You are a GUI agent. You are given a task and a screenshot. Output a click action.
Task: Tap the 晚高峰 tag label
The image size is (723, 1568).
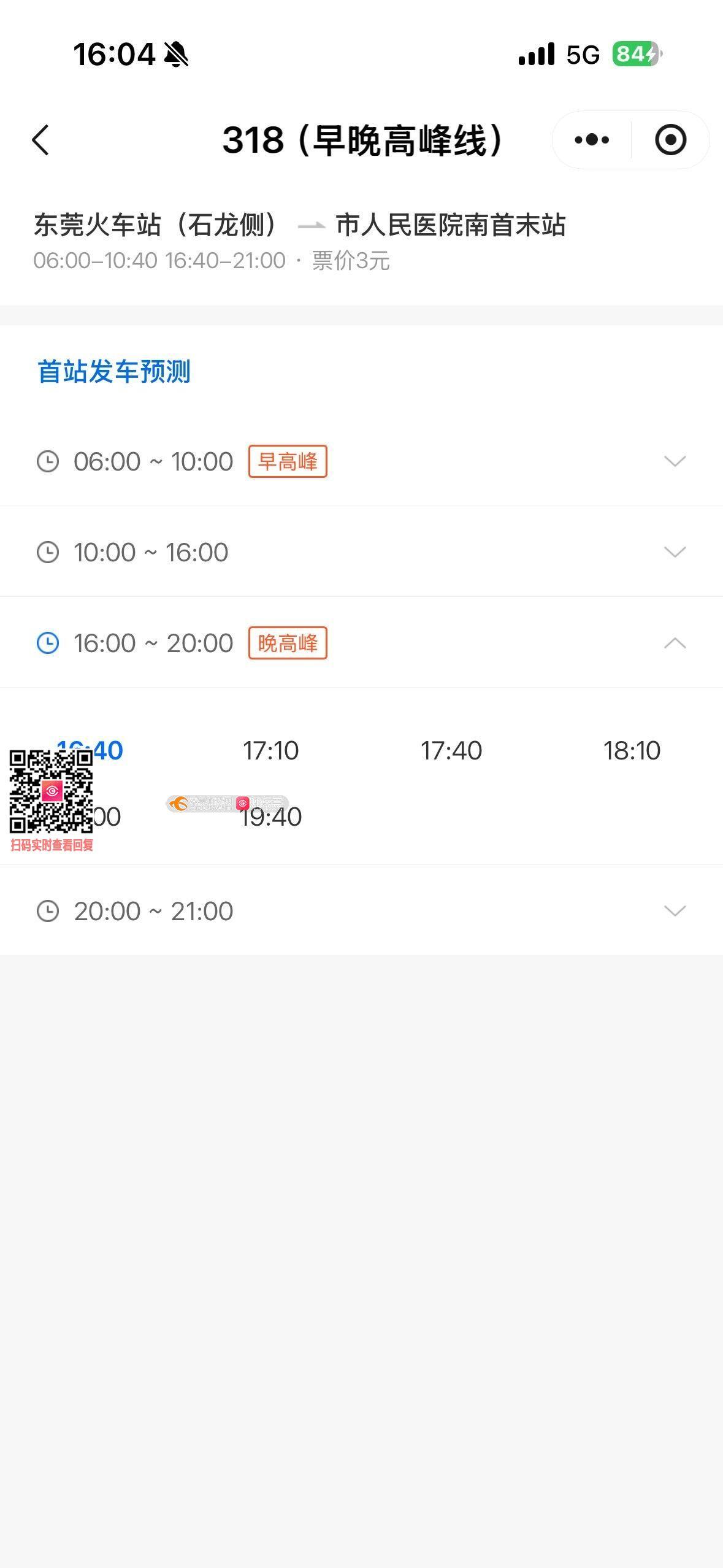point(288,643)
